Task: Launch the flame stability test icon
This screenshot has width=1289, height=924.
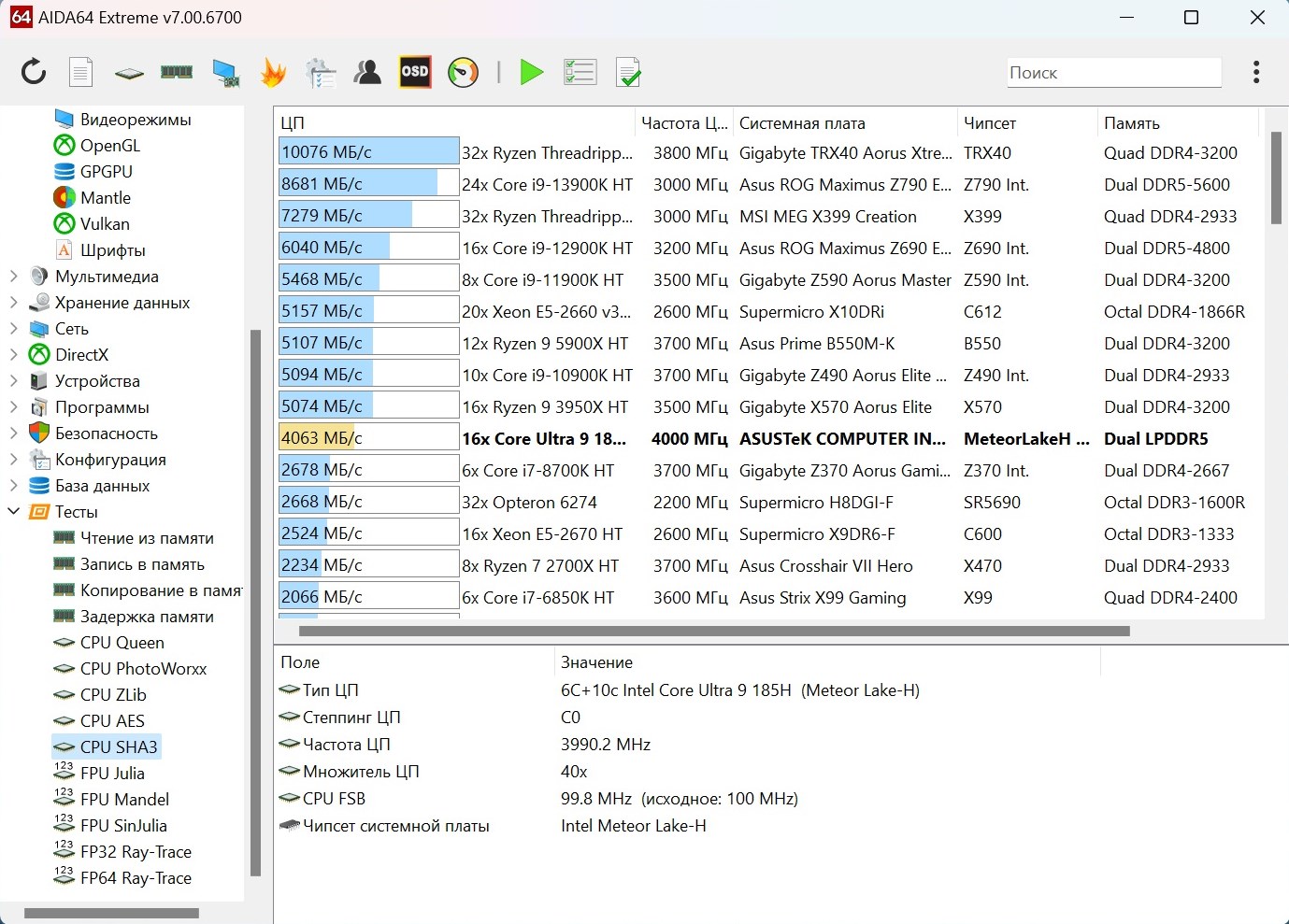Action: click(x=273, y=72)
